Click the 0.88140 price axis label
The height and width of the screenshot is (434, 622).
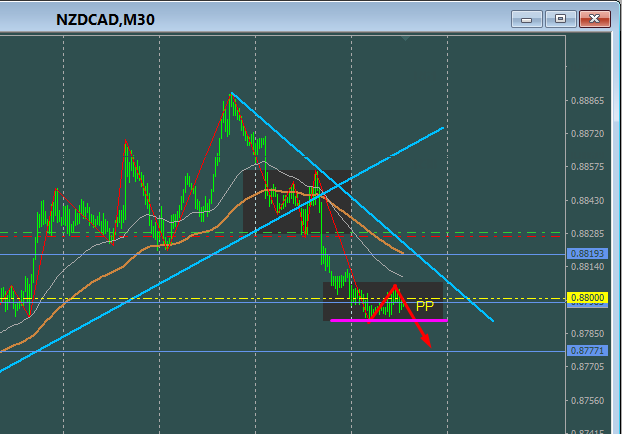coord(587,267)
